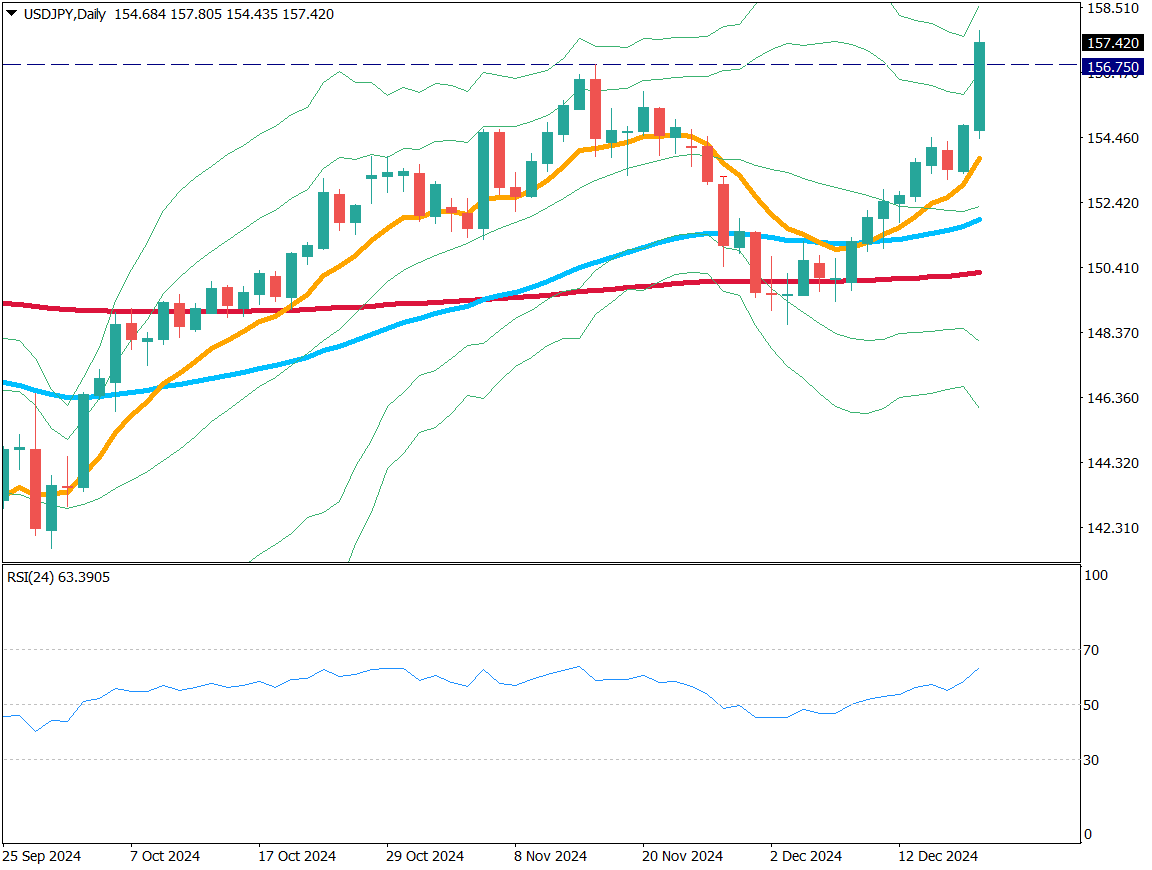Viewport: 1152px width, 870px height.
Task: Select the blue 156.750 level price tag
Action: [1113, 67]
